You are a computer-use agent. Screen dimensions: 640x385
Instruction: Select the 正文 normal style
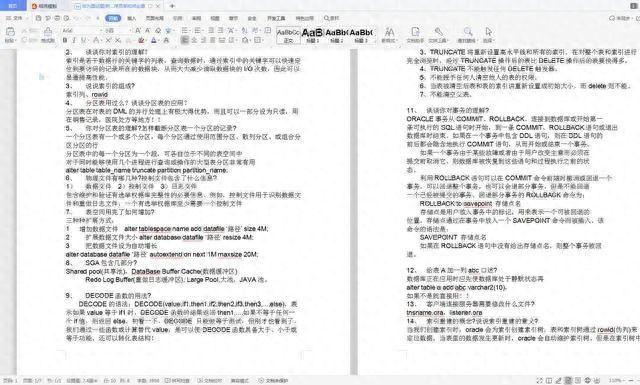point(288,36)
